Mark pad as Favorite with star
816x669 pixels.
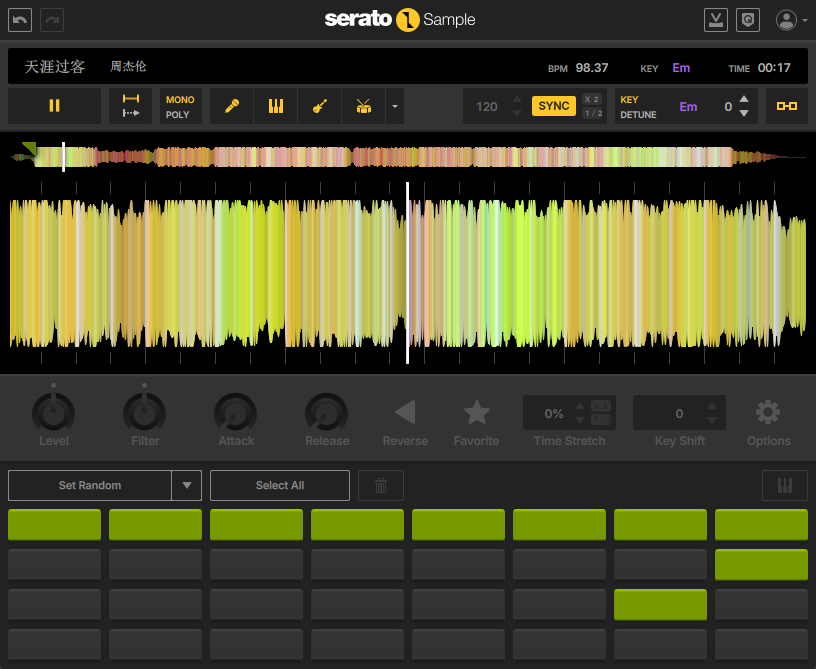(x=476, y=412)
